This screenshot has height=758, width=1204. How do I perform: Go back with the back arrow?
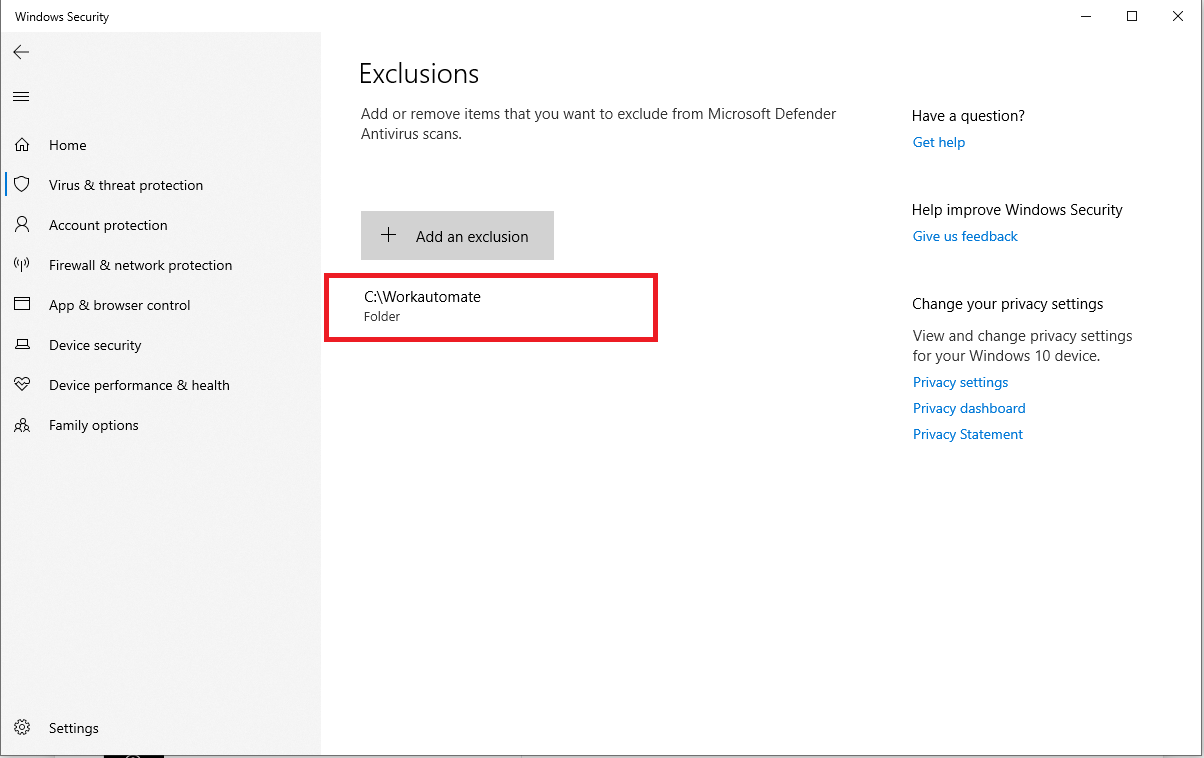click(x=21, y=52)
